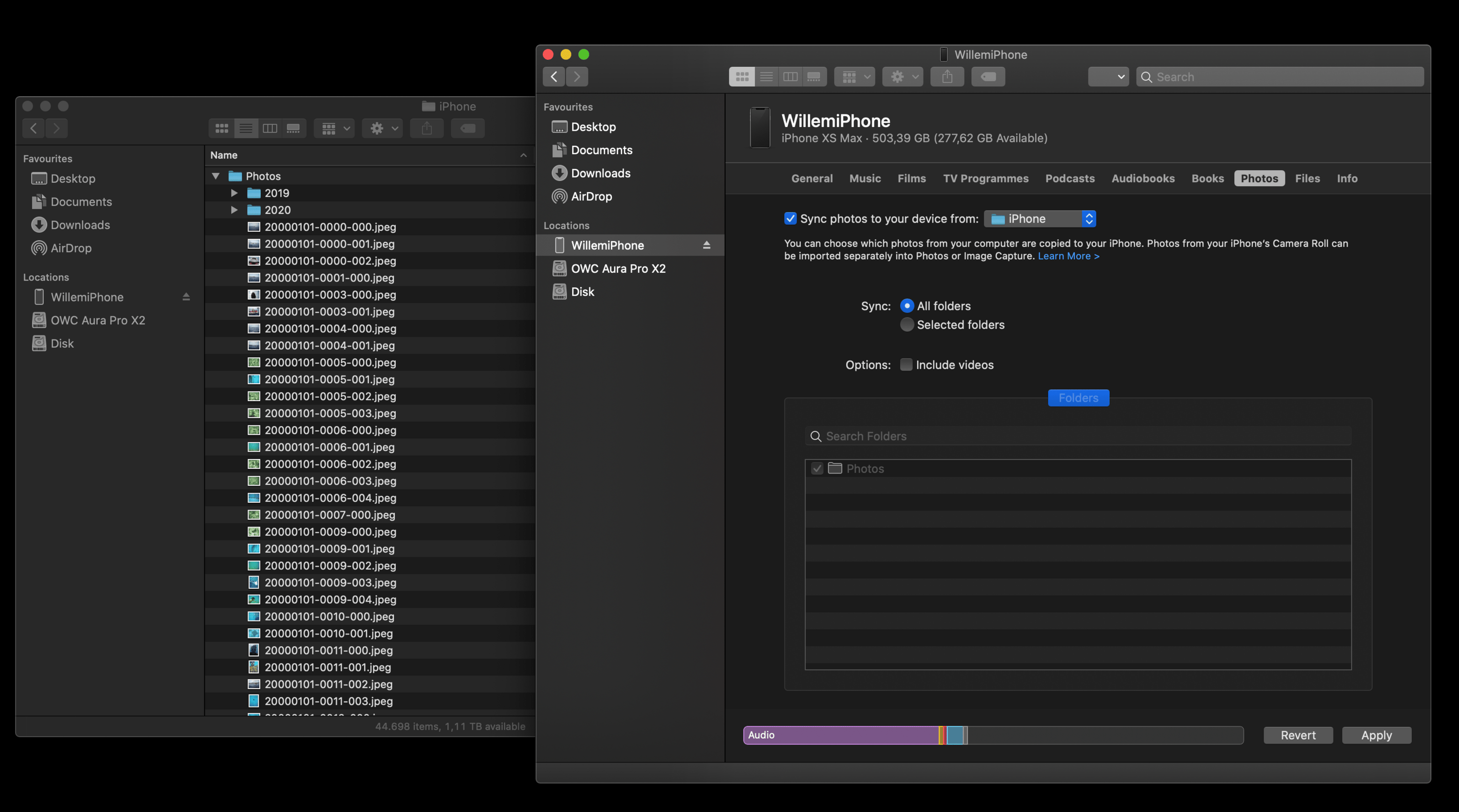Open the iPhone source folder dropdown

[x=1039, y=219]
